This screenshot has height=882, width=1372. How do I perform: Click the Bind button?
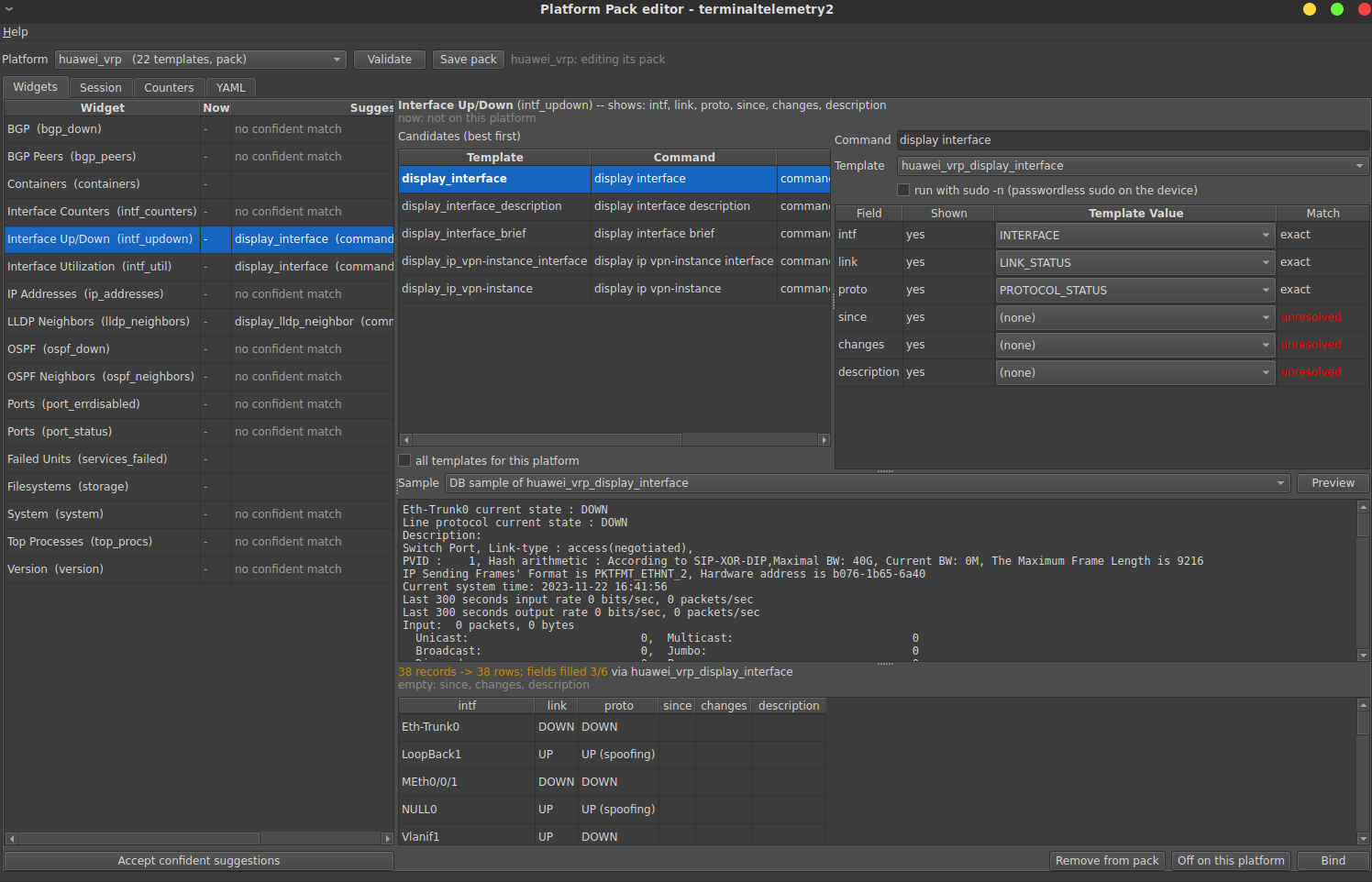(x=1333, y=861)
